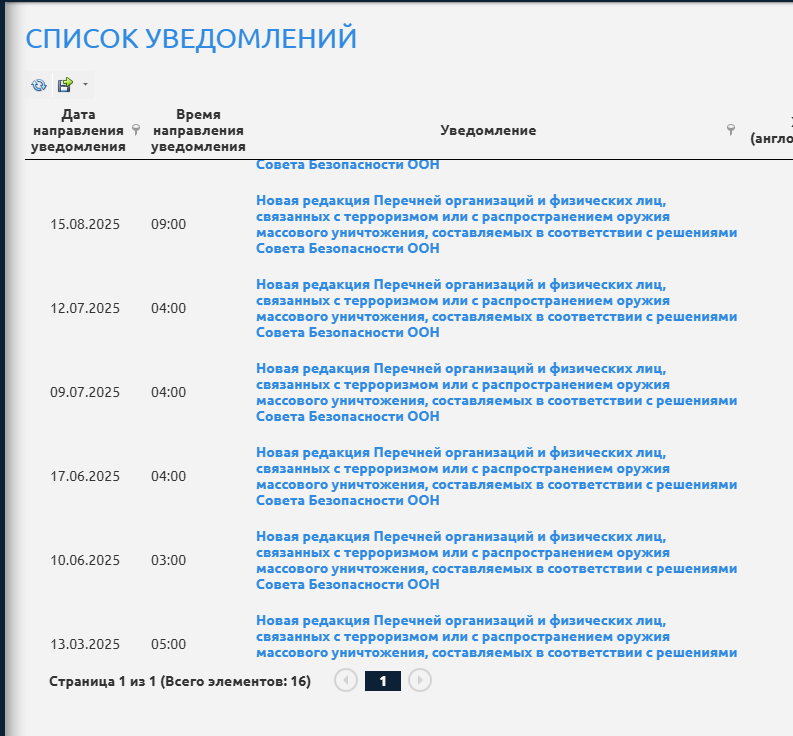
Task: Select date cell 12.07.2025
Action: [x=85, y=308]
